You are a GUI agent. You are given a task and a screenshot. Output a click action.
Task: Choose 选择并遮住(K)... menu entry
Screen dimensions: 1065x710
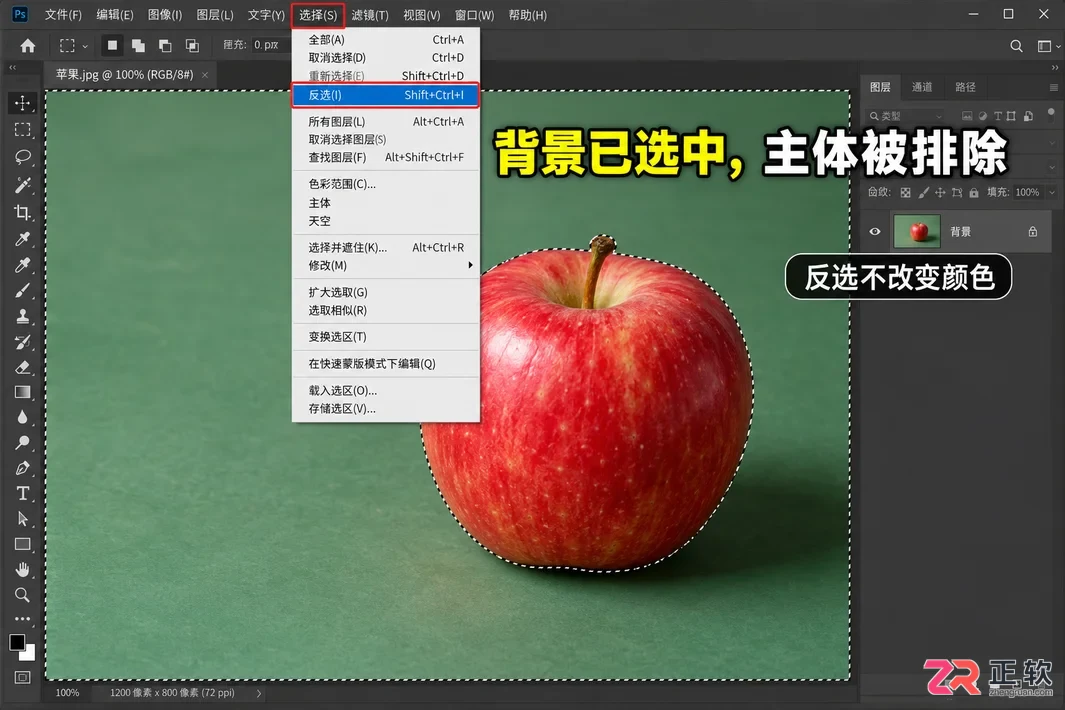tap(386, 247)
